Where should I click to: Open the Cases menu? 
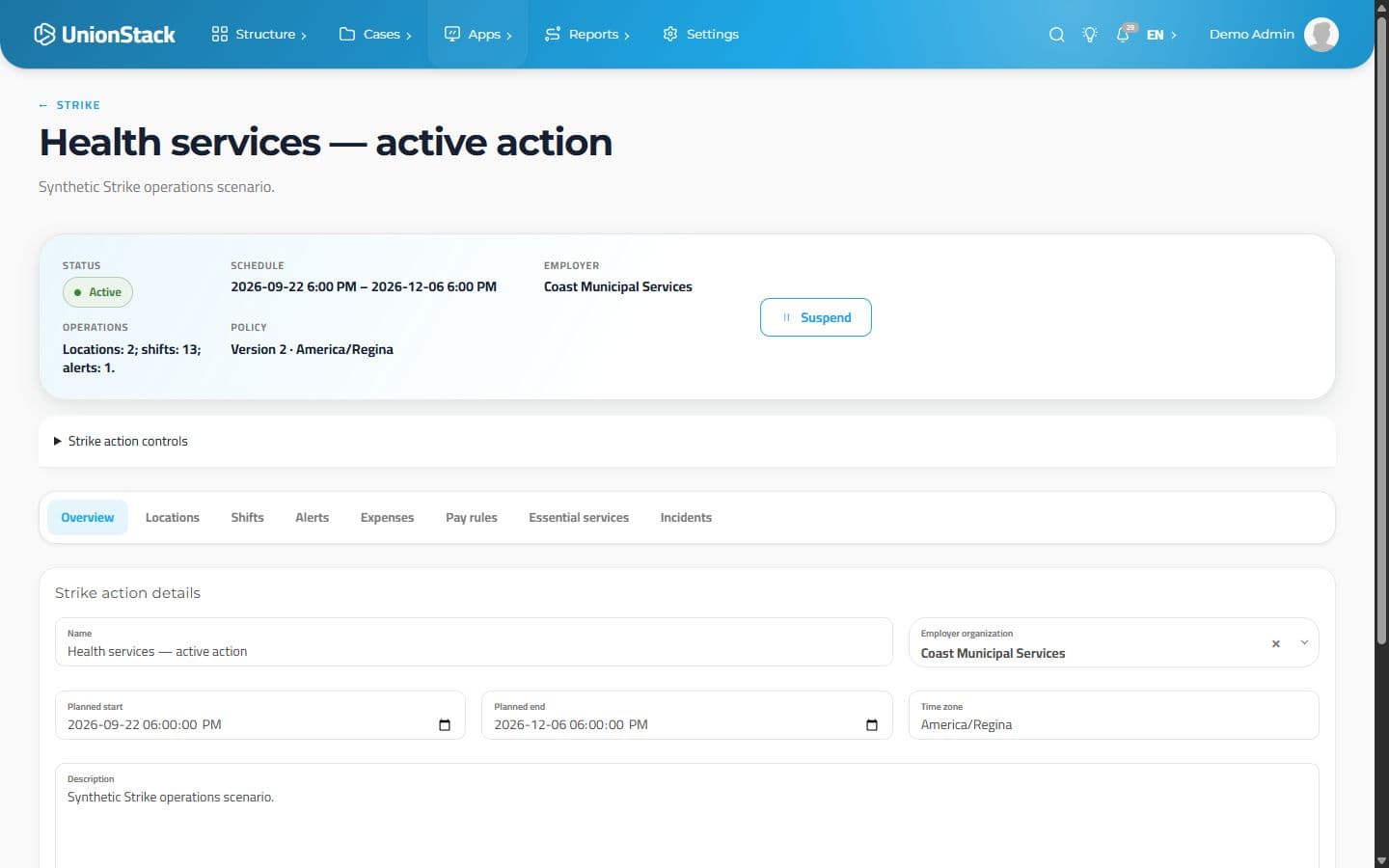click(x=375, y=35)
